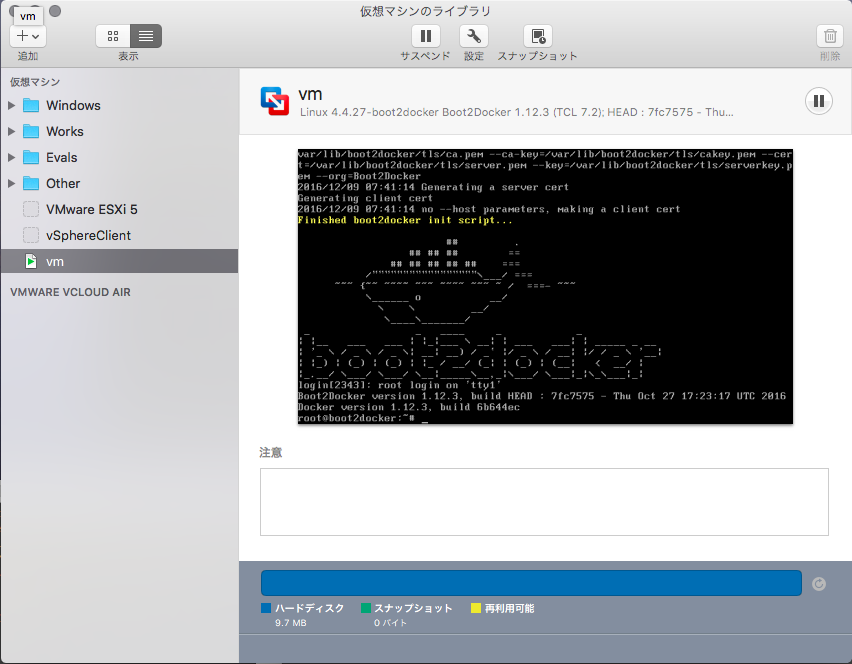This screenshot has height=664, width=852.
Task: Expand the Windows folder
Action: (x=11, y=105)
